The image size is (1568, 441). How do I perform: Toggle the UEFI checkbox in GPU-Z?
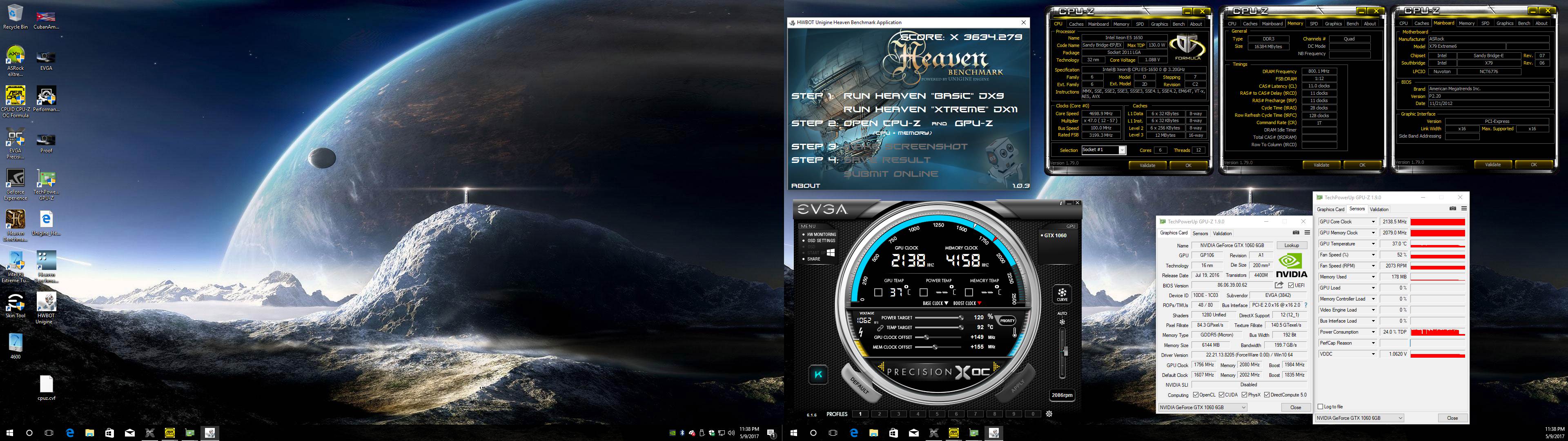(1291, 285)
